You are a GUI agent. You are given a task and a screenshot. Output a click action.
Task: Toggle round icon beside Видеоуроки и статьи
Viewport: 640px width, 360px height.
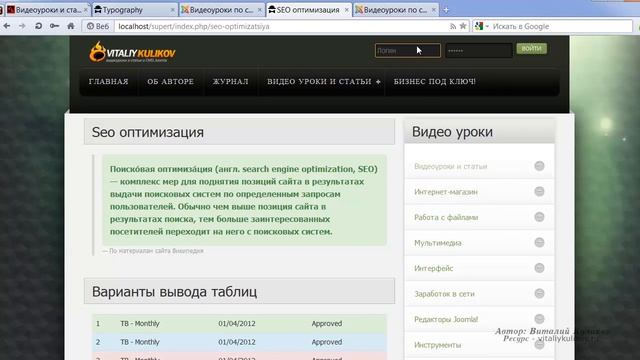tap(539, 166)
